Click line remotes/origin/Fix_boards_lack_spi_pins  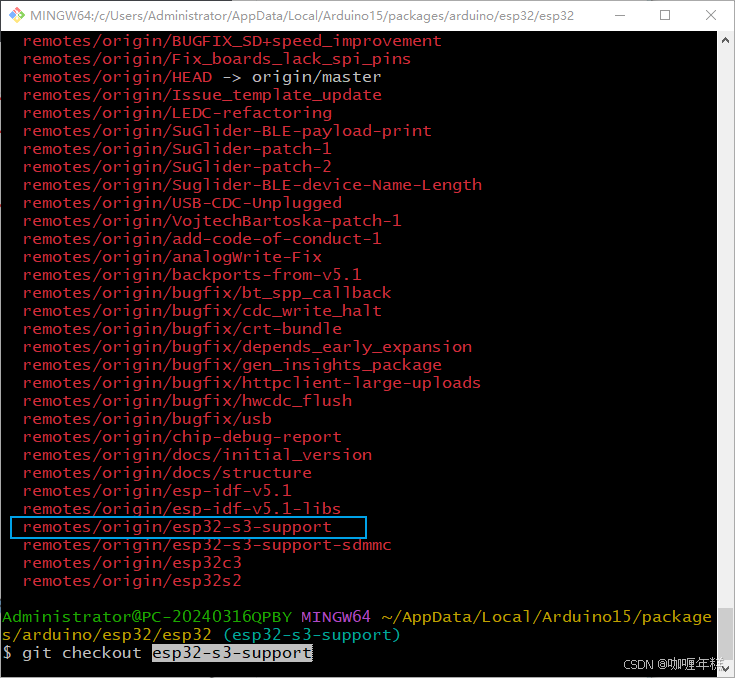[217, 59]
